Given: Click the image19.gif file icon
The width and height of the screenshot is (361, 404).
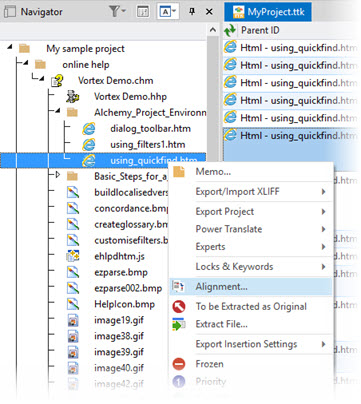Looking at the screenshot, I should pos(73,320).
